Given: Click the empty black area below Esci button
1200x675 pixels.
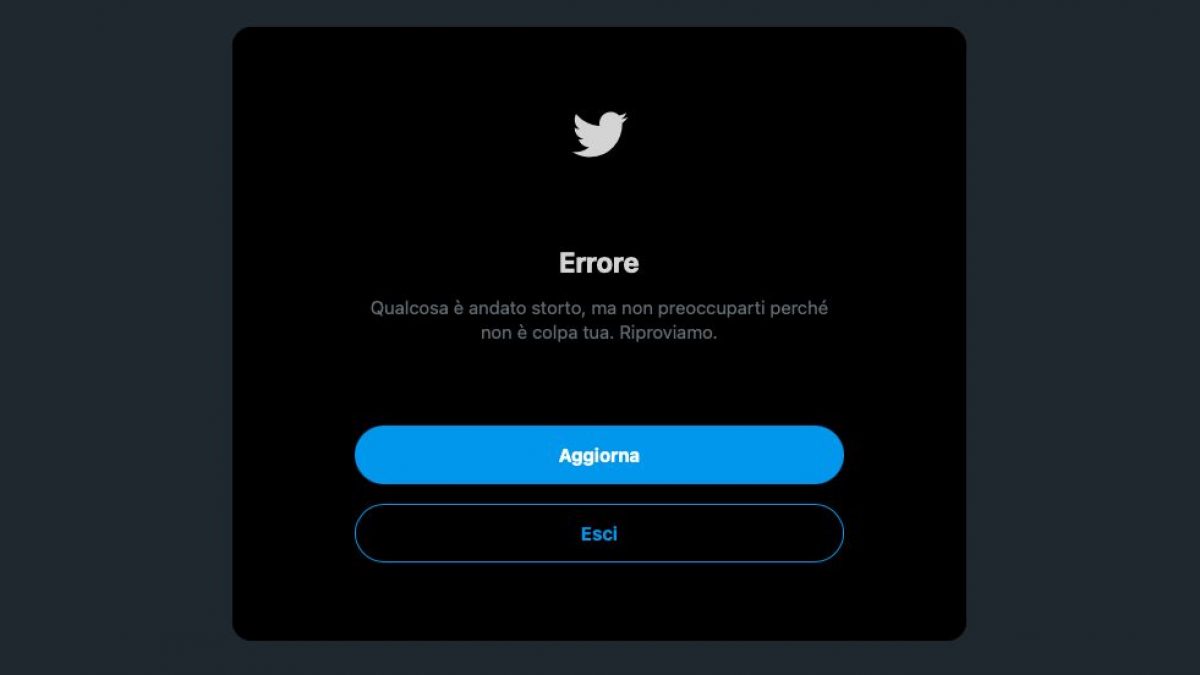Looking at the screenshot, I should (599, 600).
